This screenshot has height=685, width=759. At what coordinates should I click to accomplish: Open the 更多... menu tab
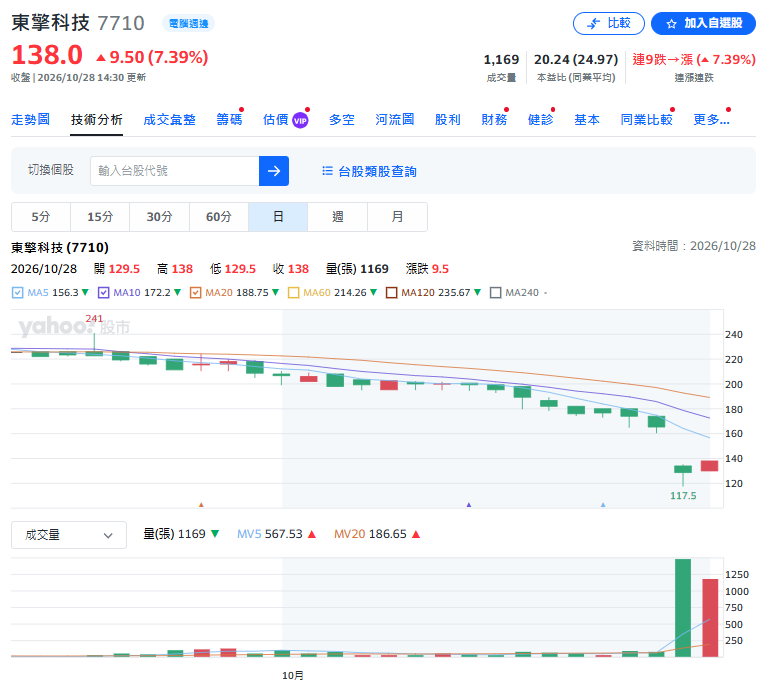(711, 120)
